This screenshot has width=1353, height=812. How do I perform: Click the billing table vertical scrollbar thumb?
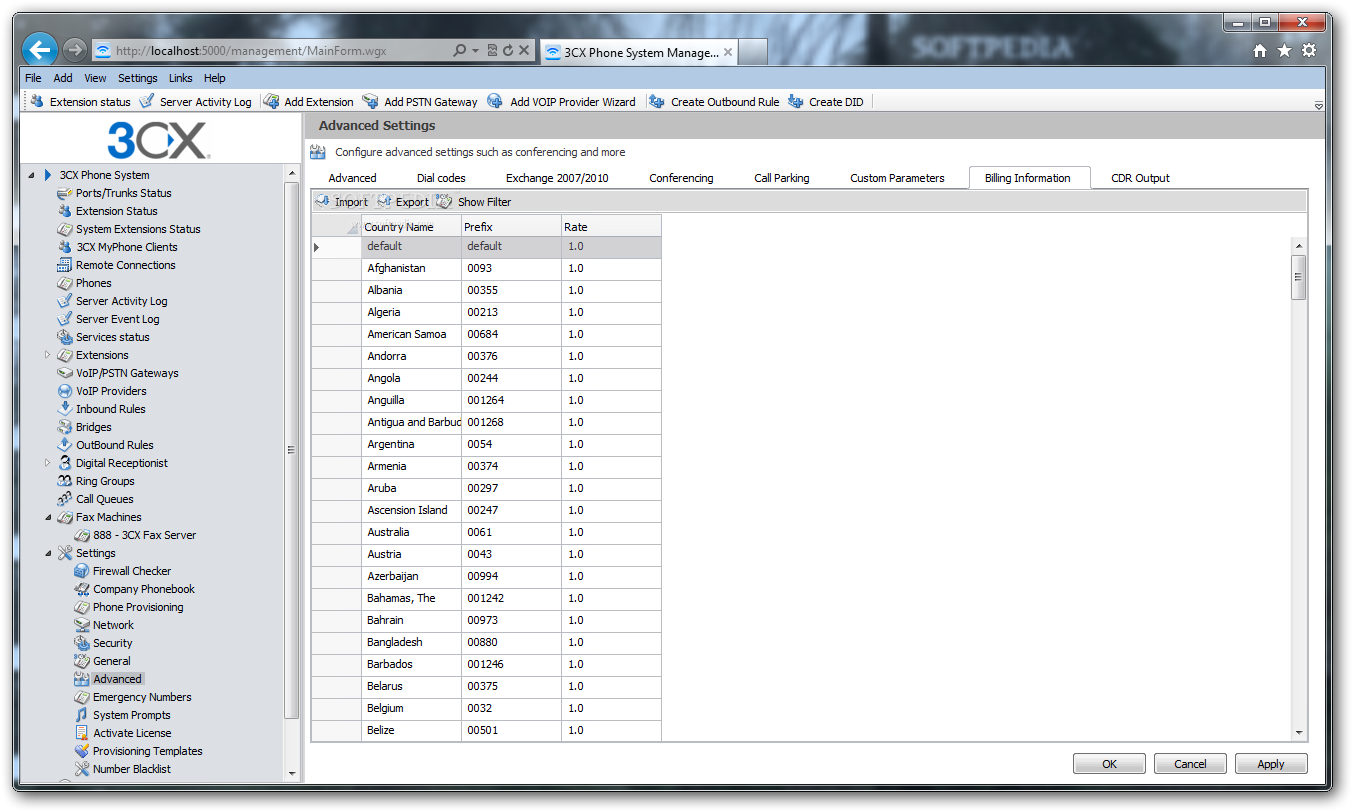[1299, 278]
